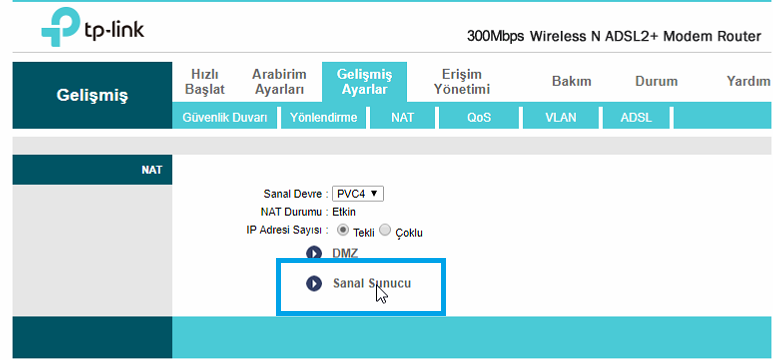Screen dimensions: 773x360
Task: Select the Çoklu radio button
Action: click(386, 230)
